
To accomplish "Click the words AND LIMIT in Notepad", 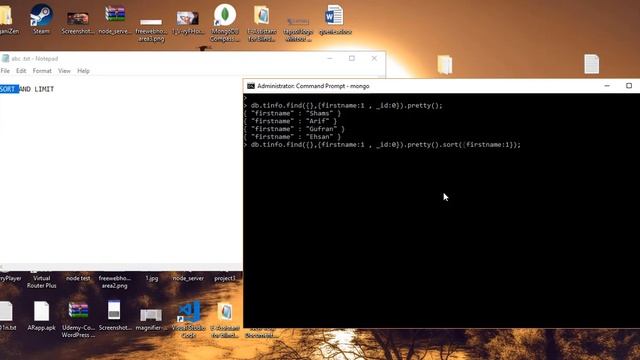I will point(37,89).
